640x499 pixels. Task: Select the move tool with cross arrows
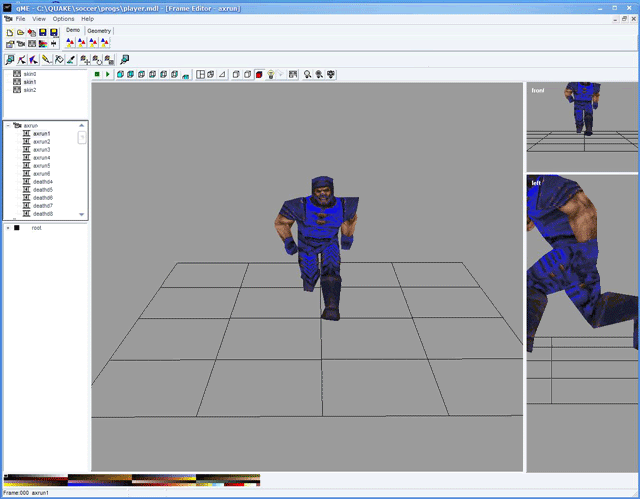click(84, 60)
